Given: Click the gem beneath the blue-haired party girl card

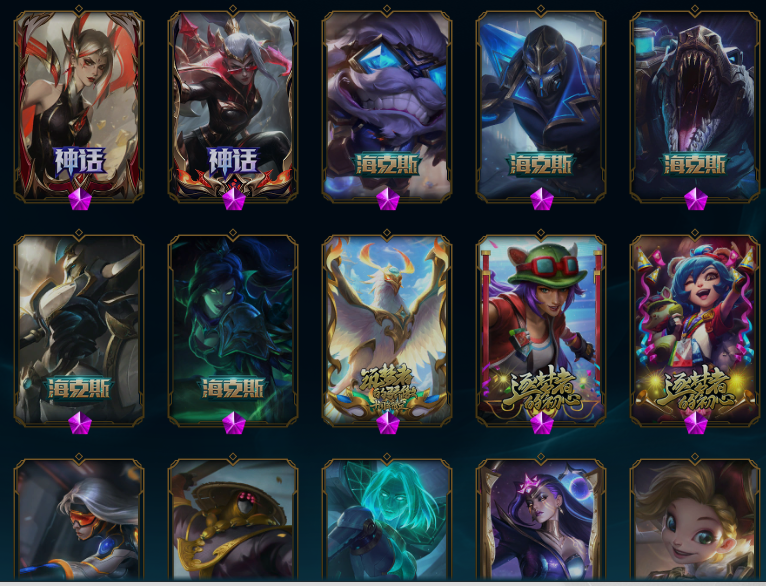Looking at the screenshot, I should pyautogui.click(x=696, y=423).
